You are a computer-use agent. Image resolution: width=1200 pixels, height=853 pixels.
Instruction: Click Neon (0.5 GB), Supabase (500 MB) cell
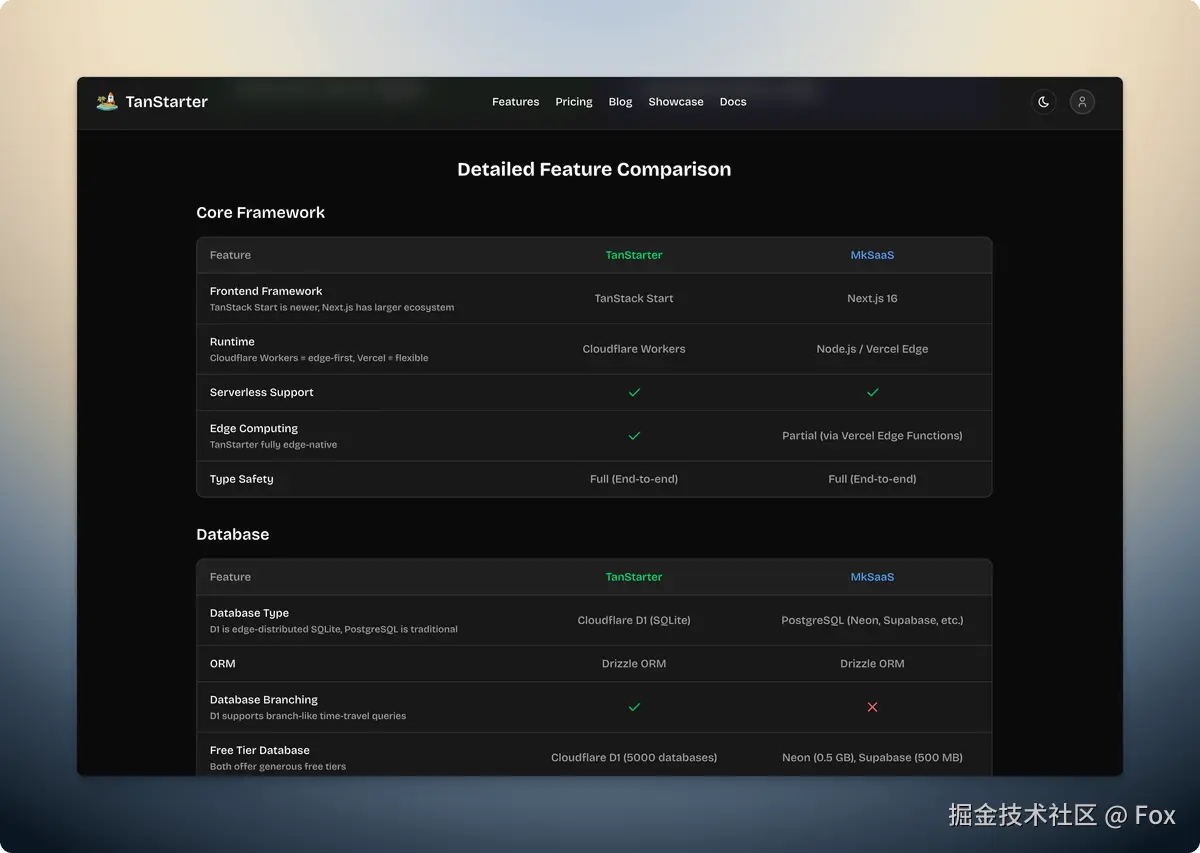click(x=872, y=757)
